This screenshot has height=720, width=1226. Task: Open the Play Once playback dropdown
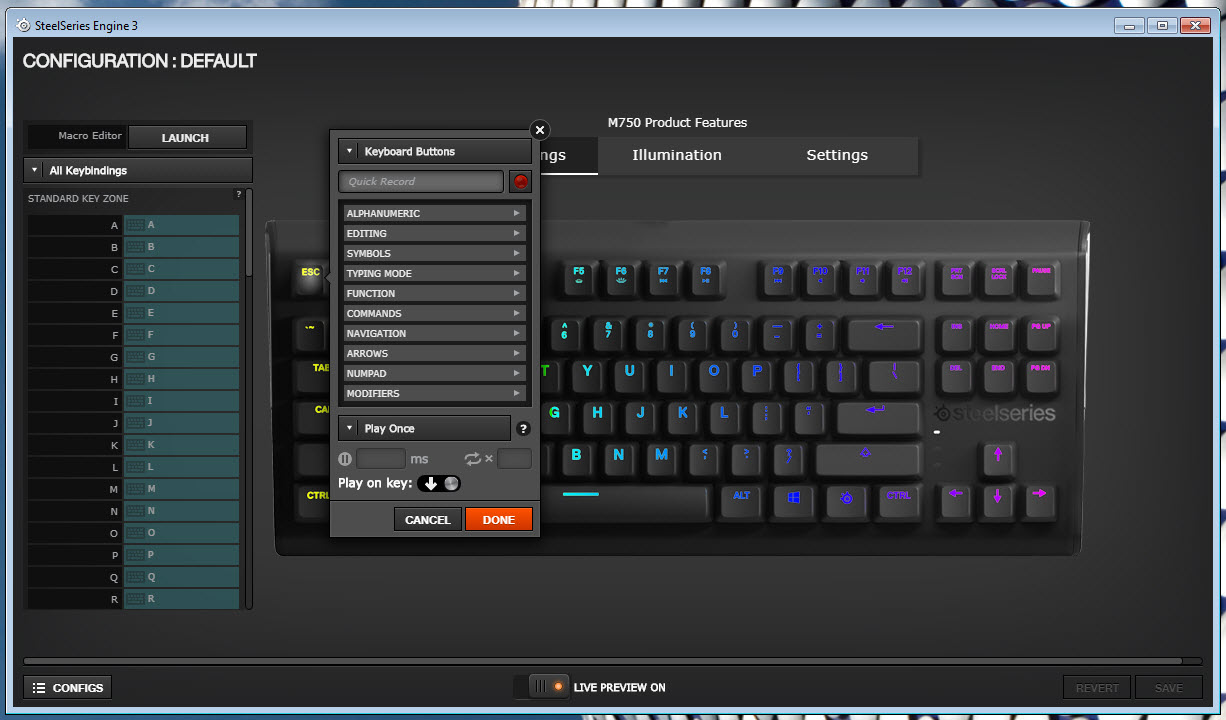[x=424, y=429]
